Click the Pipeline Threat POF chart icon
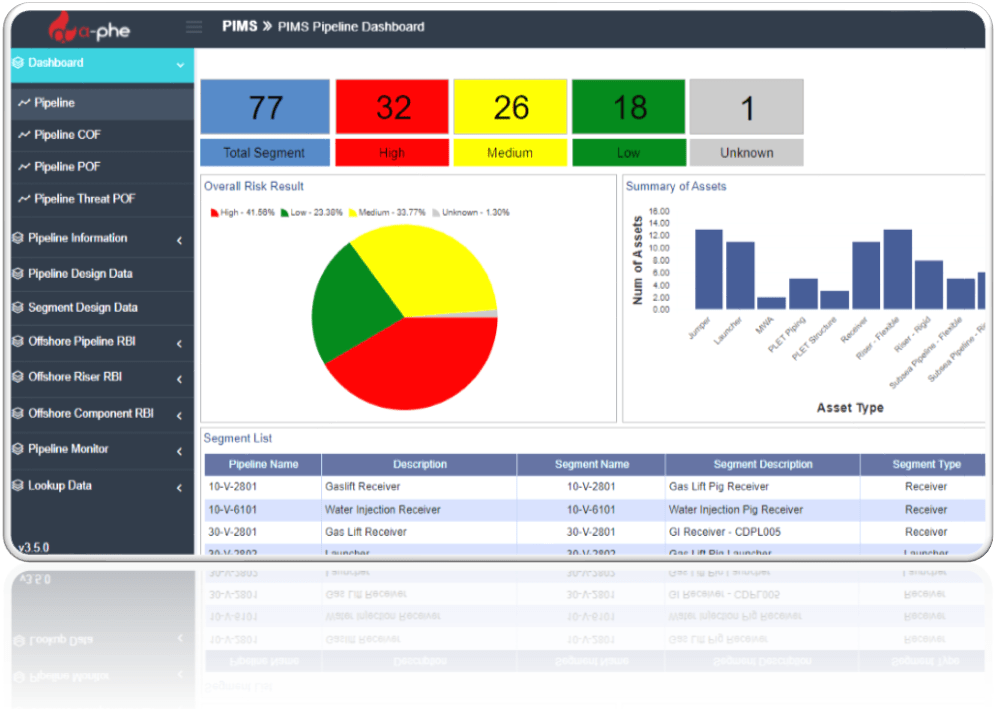 pos(24,199)
